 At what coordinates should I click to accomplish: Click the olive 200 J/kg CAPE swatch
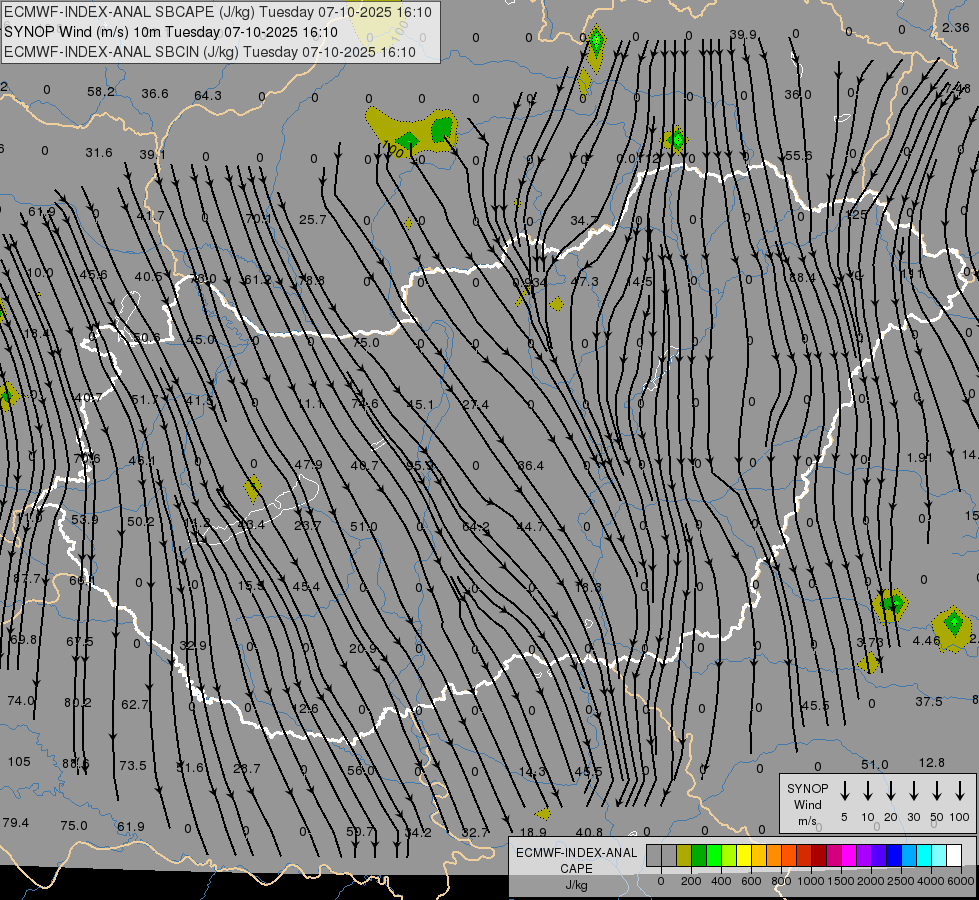(x=684, y=855)
